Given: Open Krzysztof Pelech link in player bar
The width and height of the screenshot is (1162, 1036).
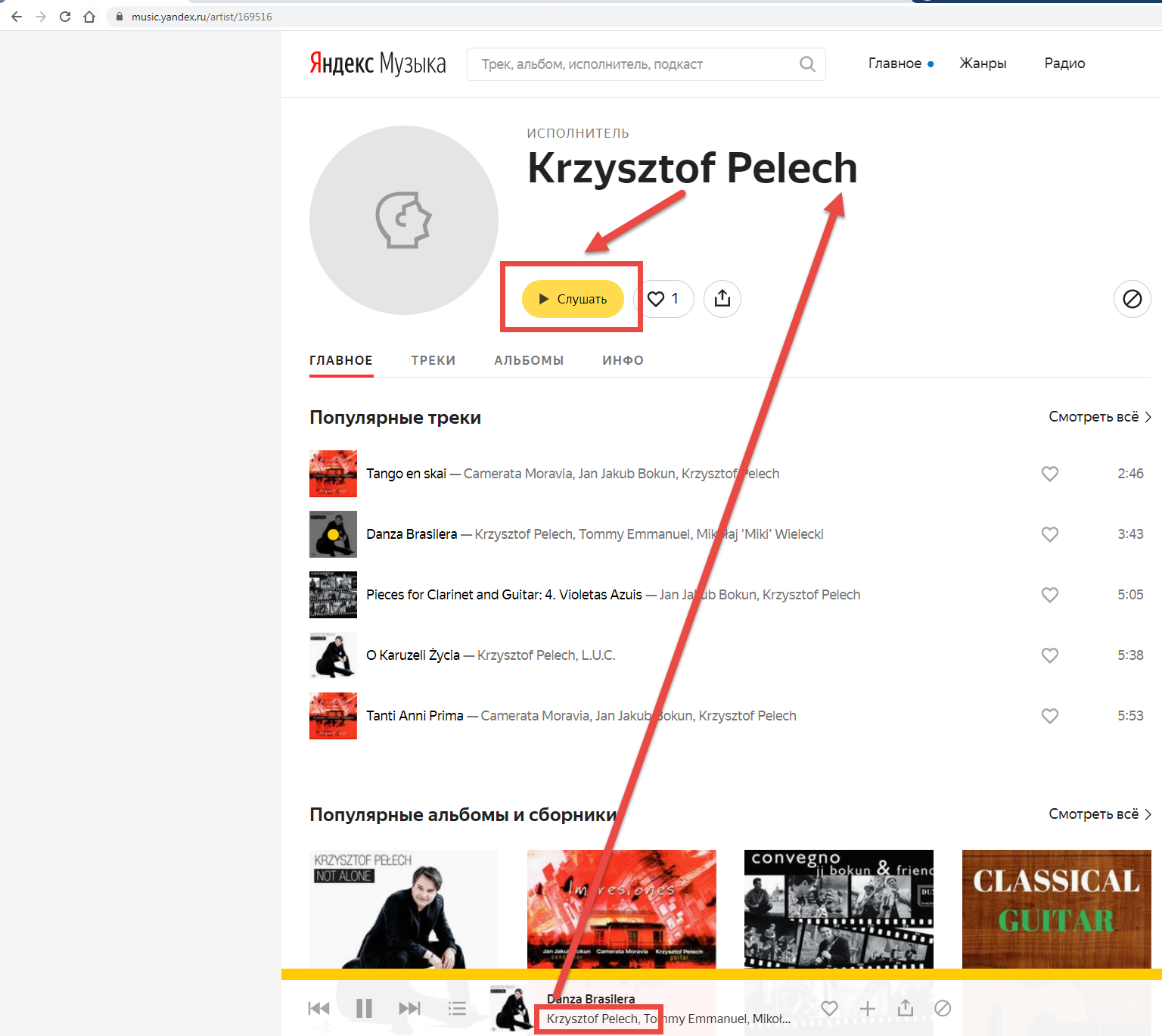Looking at the screenshot, I should tap(592, 1019).
